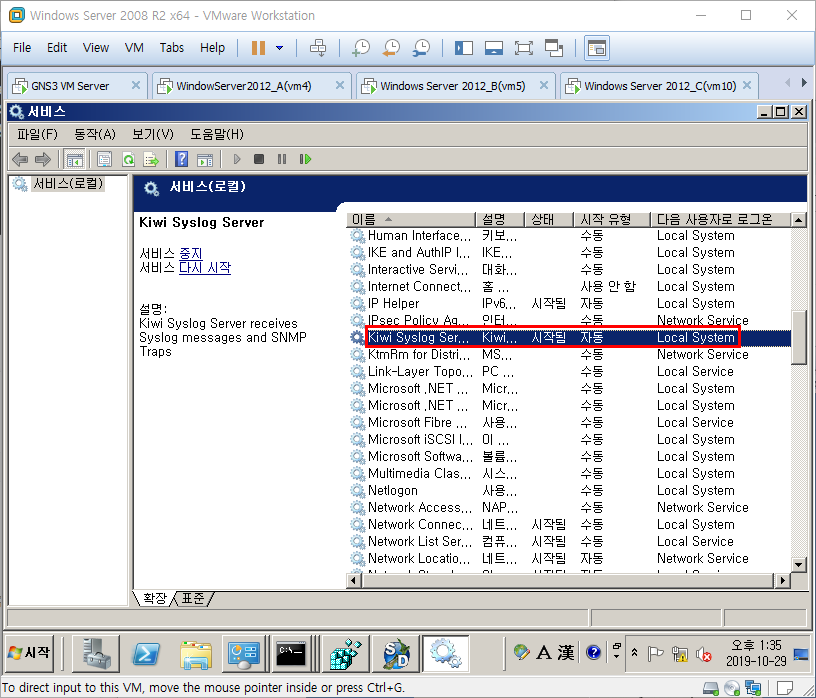
Task: Switch to Windows Server 2012_C(vm10) tab
Action: tap(660, 86)
